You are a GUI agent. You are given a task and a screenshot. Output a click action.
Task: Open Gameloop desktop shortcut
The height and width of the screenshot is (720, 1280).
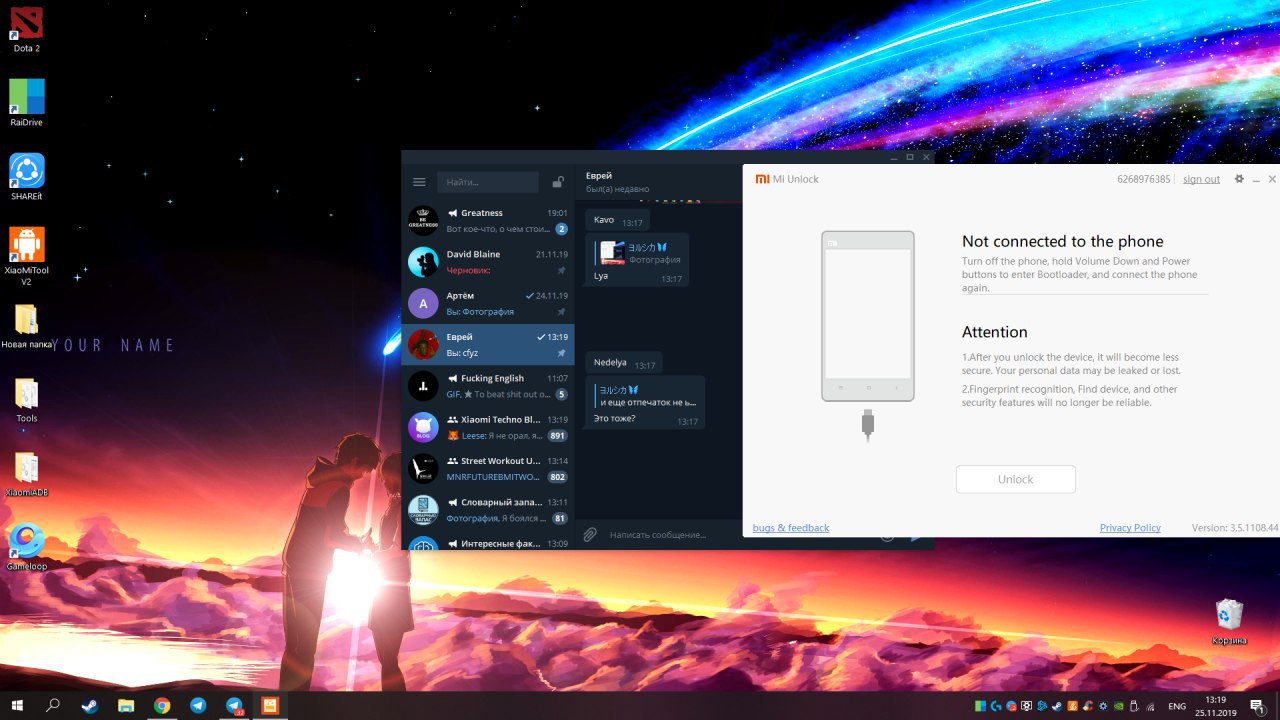coord(27,547)
